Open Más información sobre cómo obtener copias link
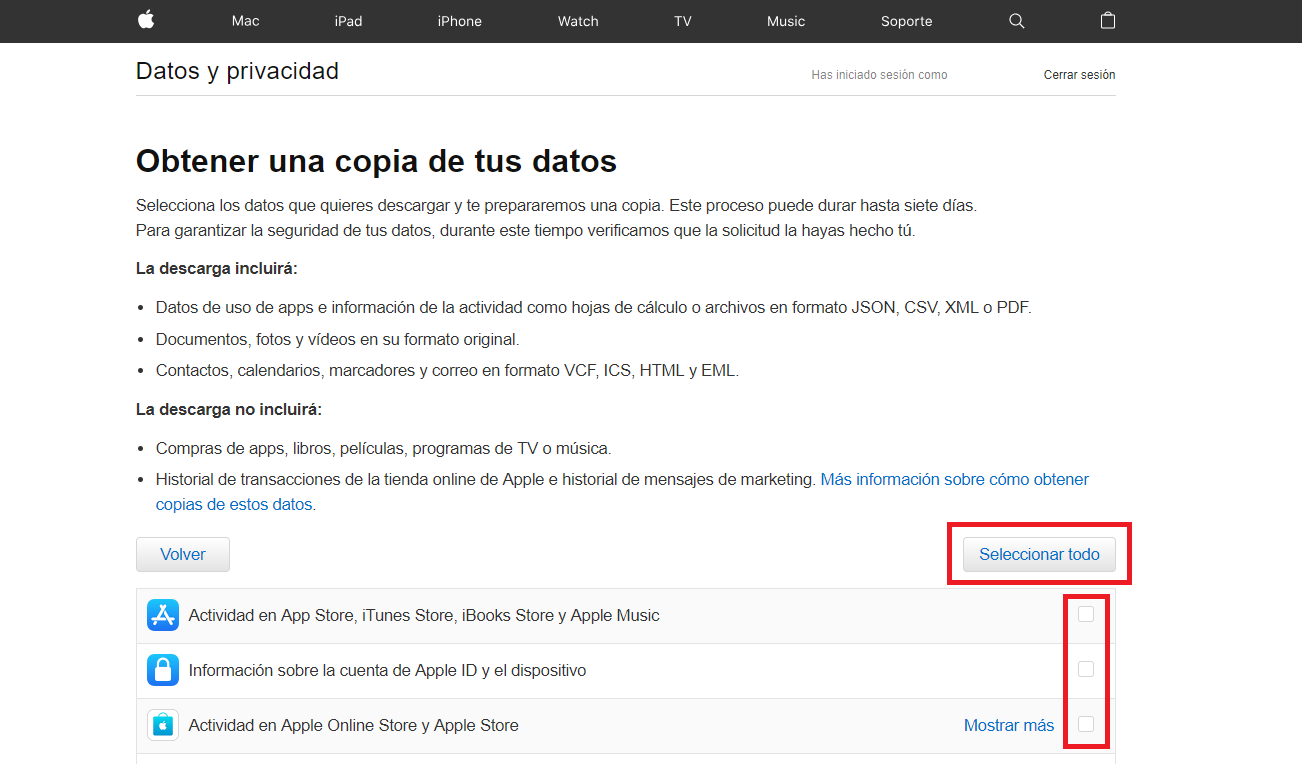 coord(622,492)
